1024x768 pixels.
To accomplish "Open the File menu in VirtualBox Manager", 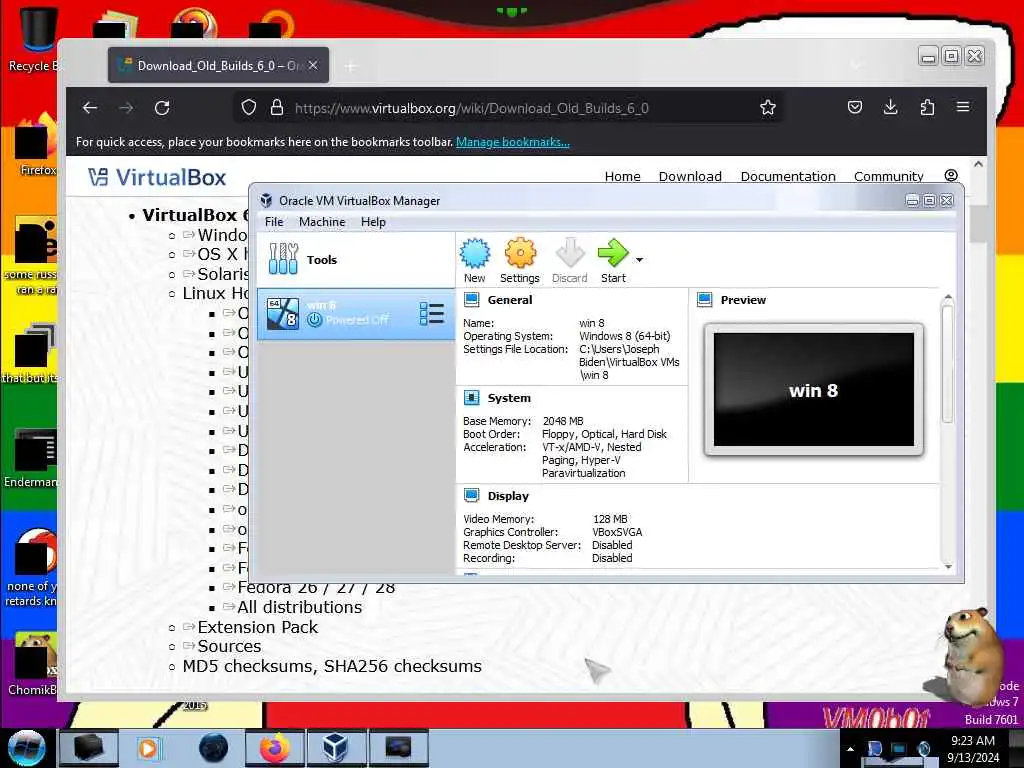I will pos(274,222).
